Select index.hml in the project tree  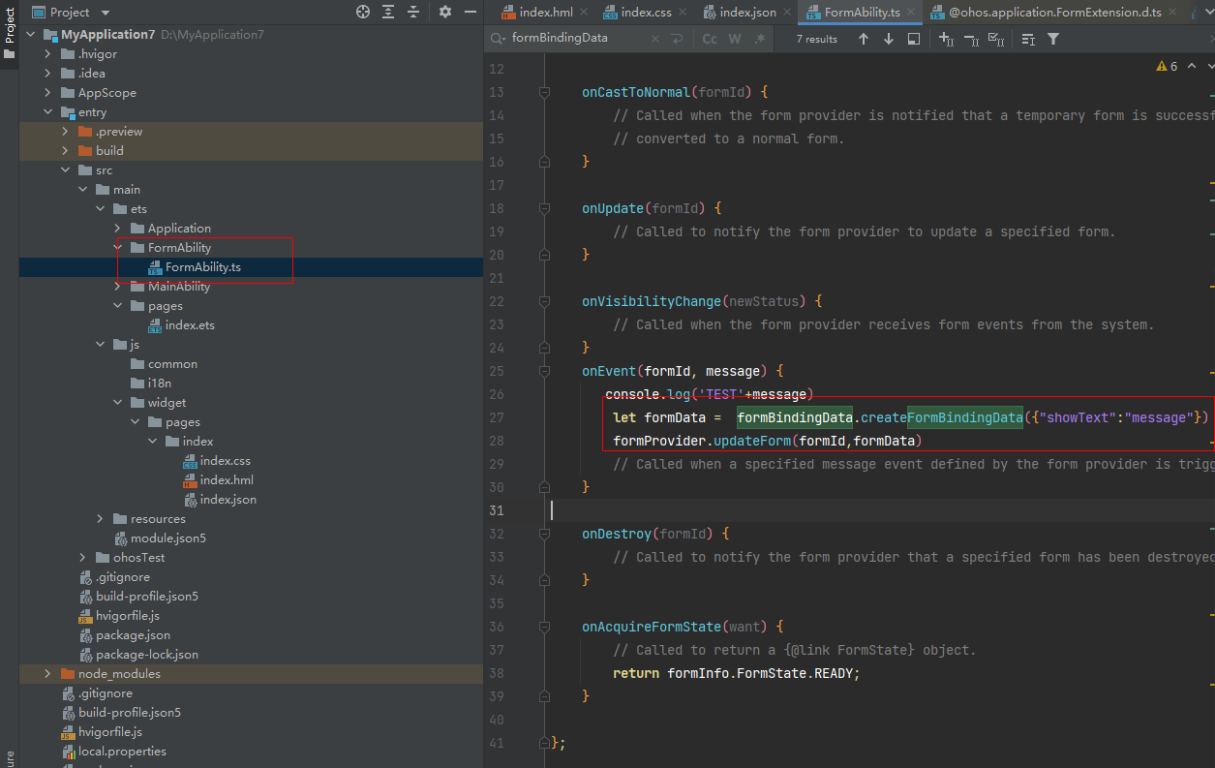[x=226, y=480]
